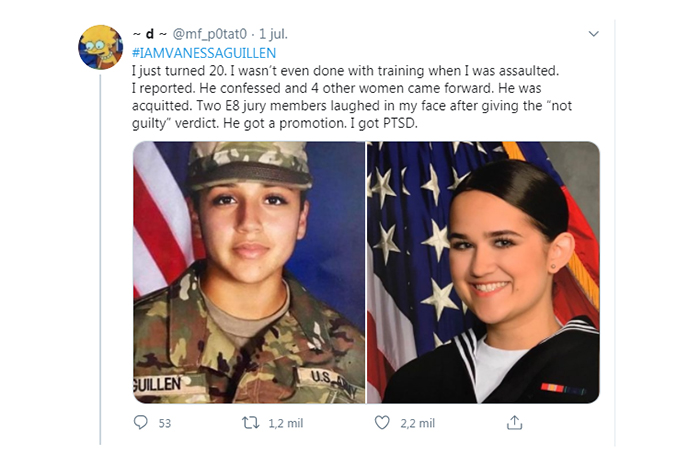Click the display name "~ d ~"
700x466 pixels.
tap(150, 34)
